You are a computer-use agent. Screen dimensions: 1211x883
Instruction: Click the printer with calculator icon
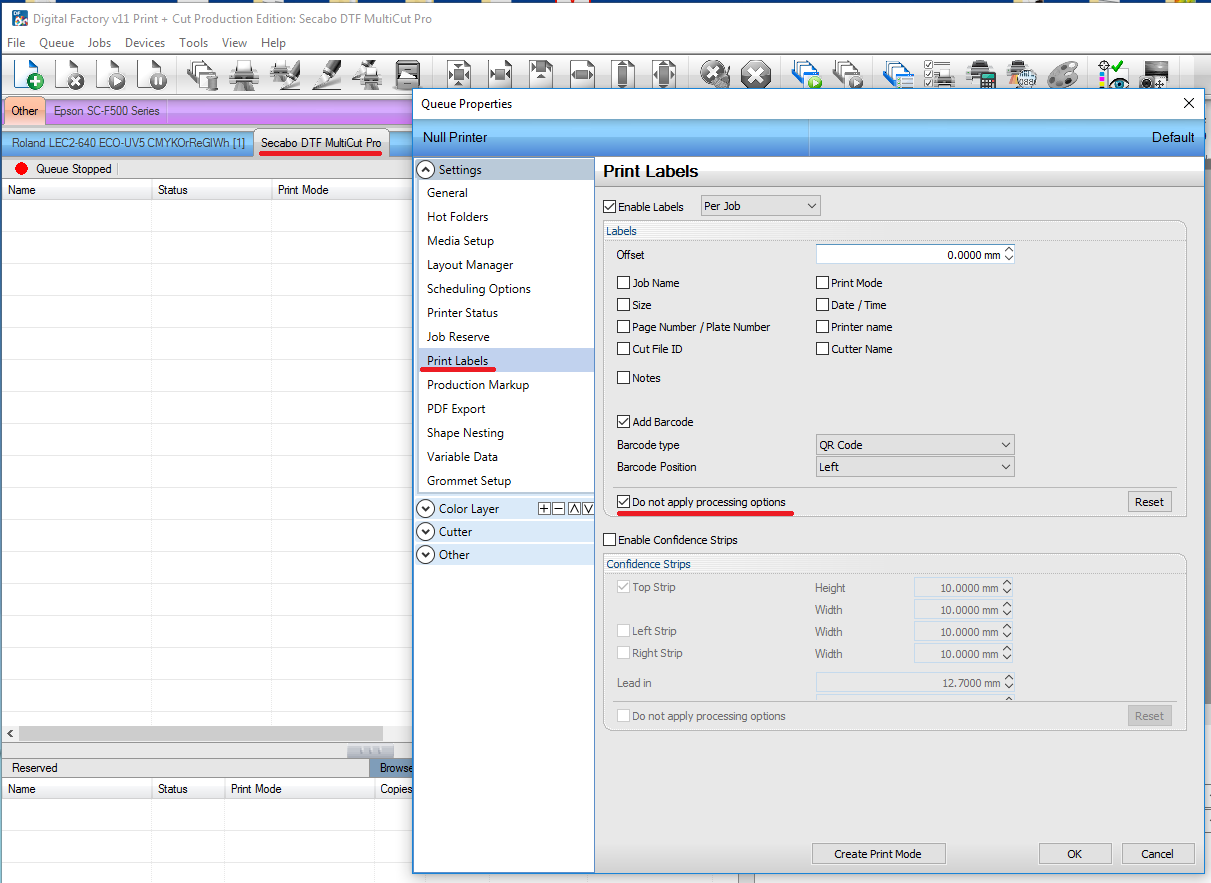click(x=981, y=75)
